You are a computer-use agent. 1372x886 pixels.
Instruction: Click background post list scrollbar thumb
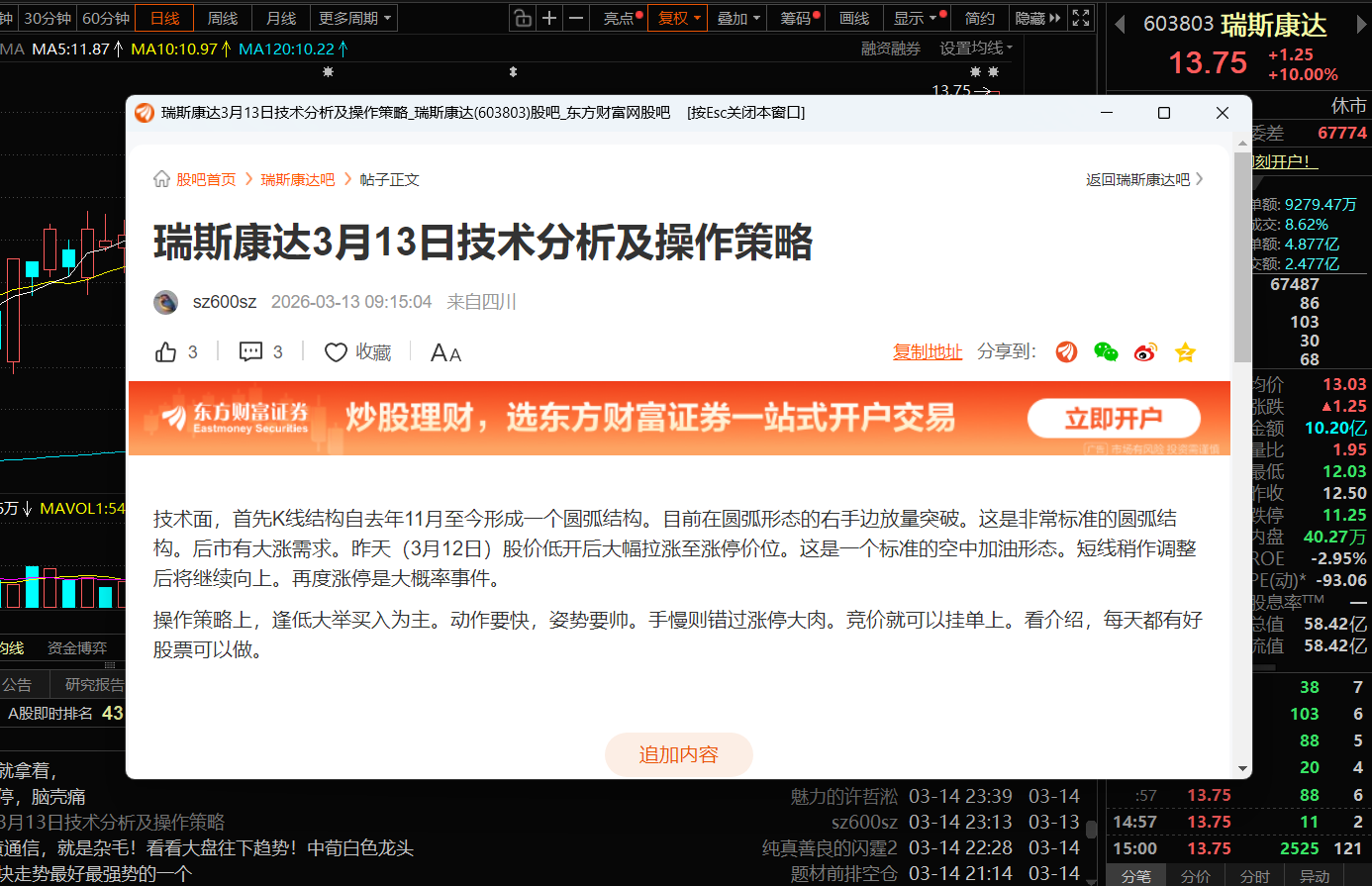(x=1091, y=829)
